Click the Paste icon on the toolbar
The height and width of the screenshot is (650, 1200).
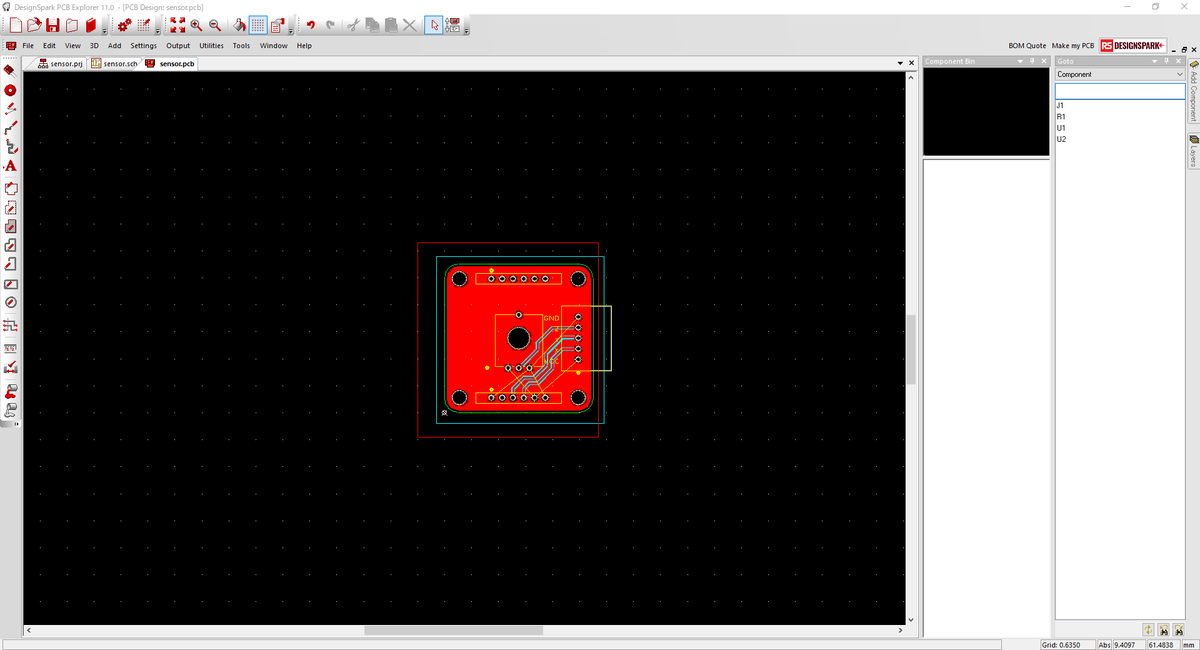[391, 25]
